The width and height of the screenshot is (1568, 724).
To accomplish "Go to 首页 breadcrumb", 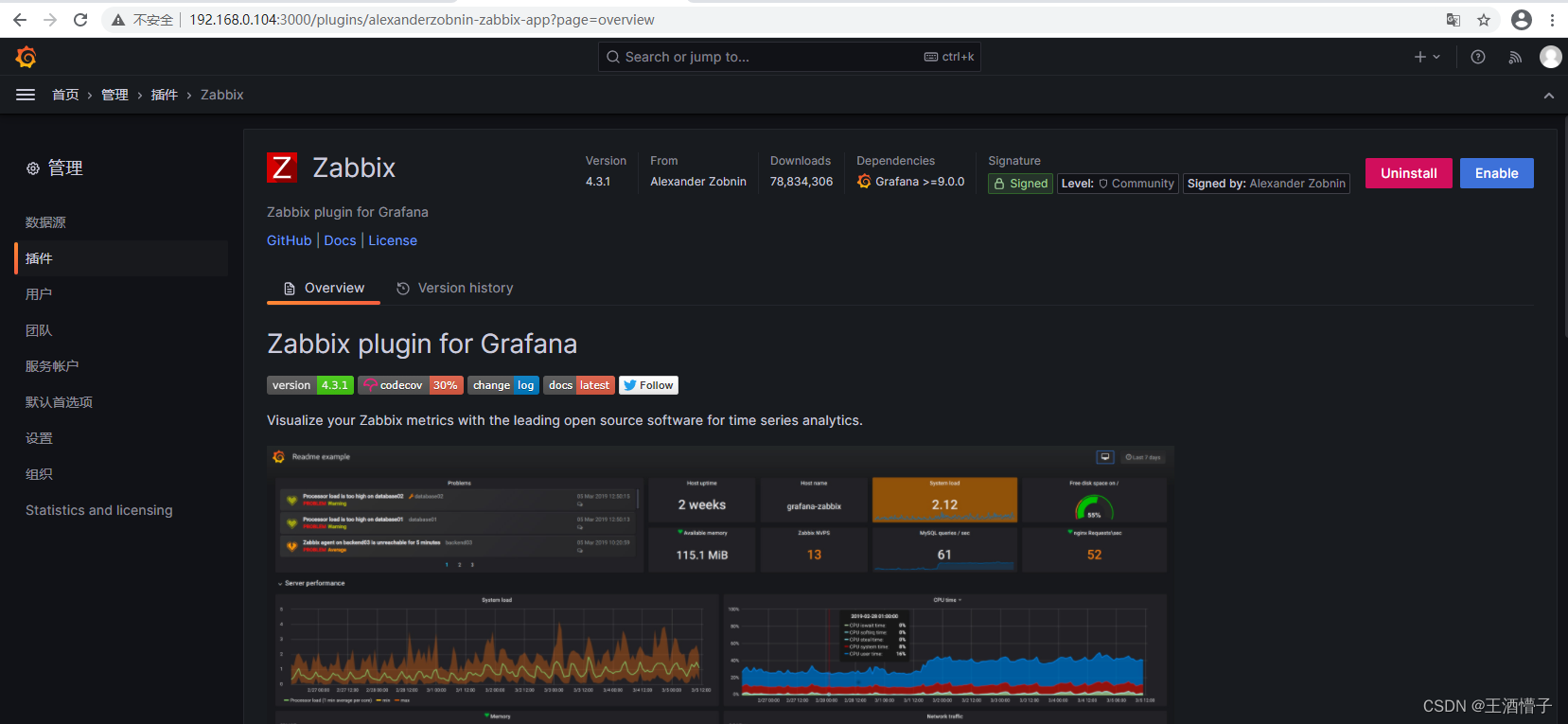I will pos(65,95).
